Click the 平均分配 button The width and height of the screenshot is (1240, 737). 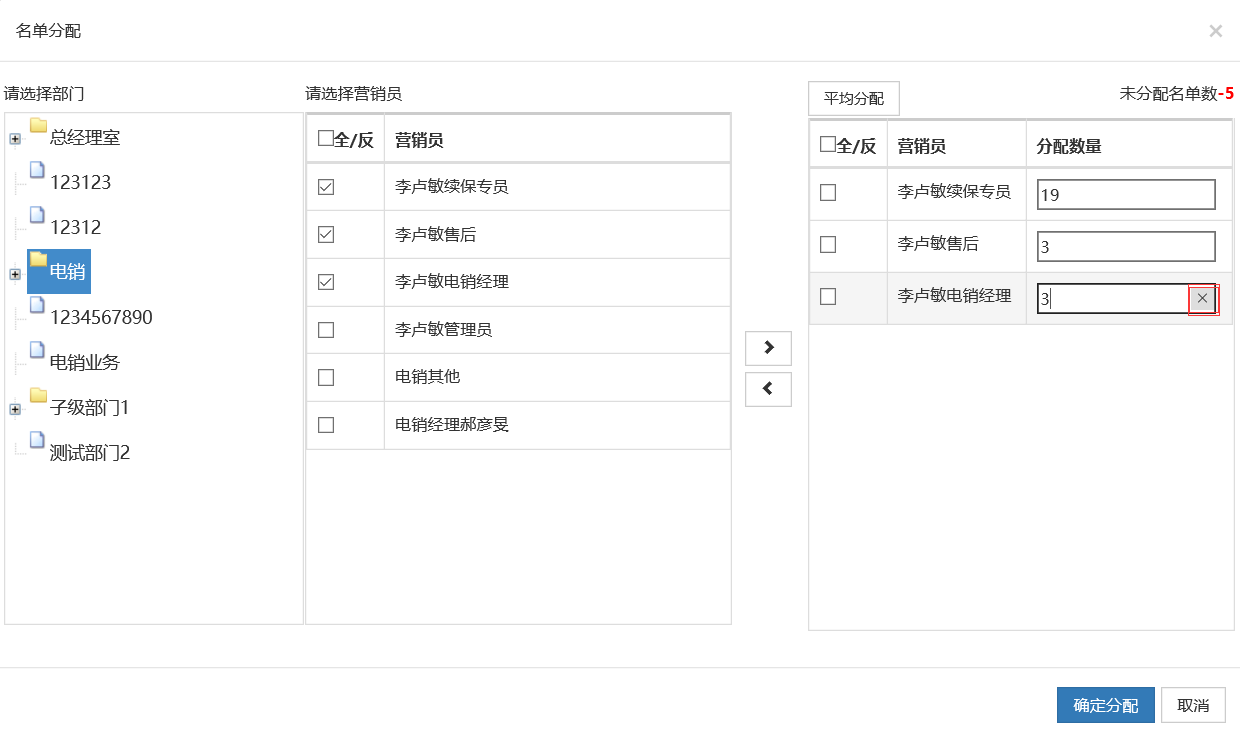point(853,99)
